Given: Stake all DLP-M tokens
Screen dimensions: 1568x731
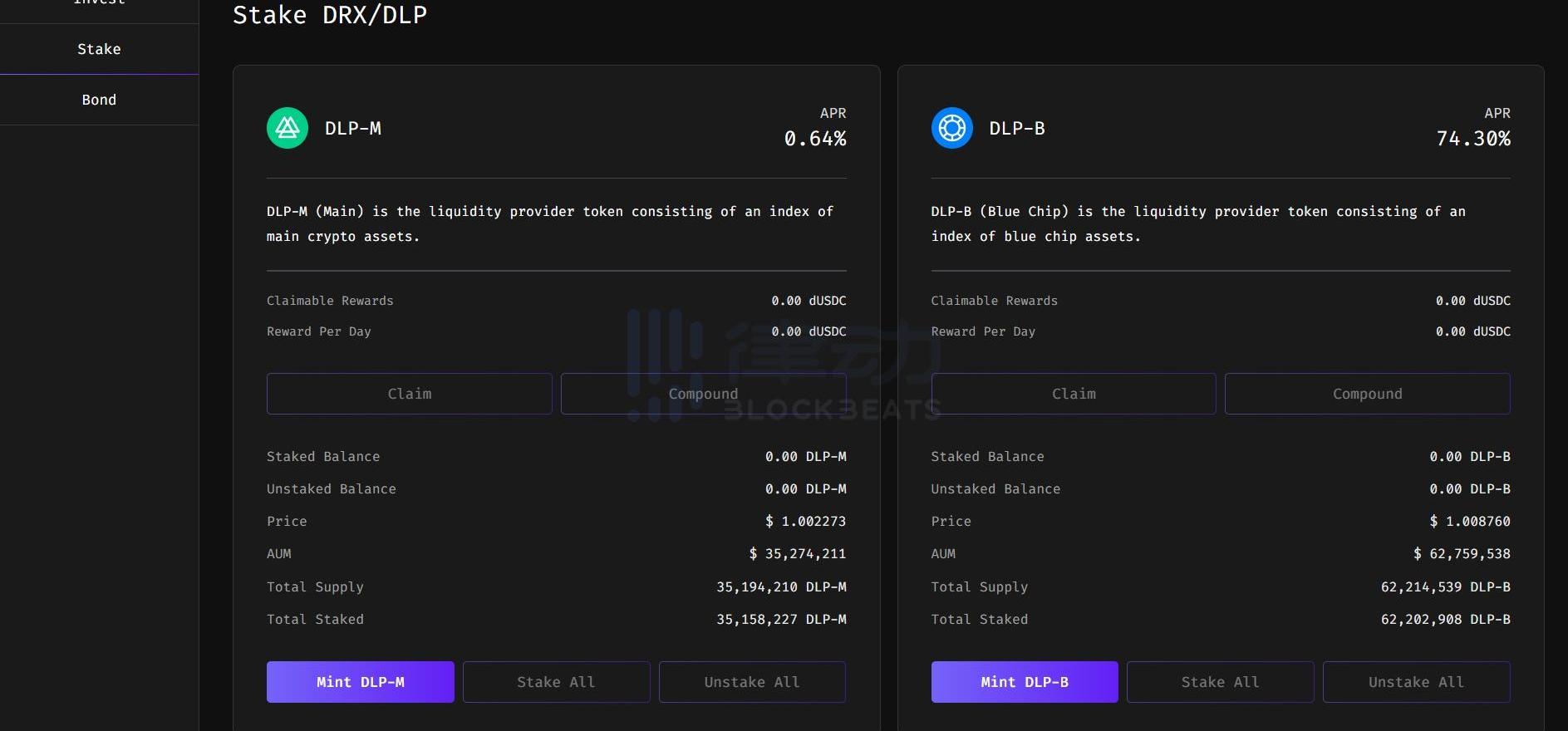Looking at the screenshot, I should [x=556, y=682].
